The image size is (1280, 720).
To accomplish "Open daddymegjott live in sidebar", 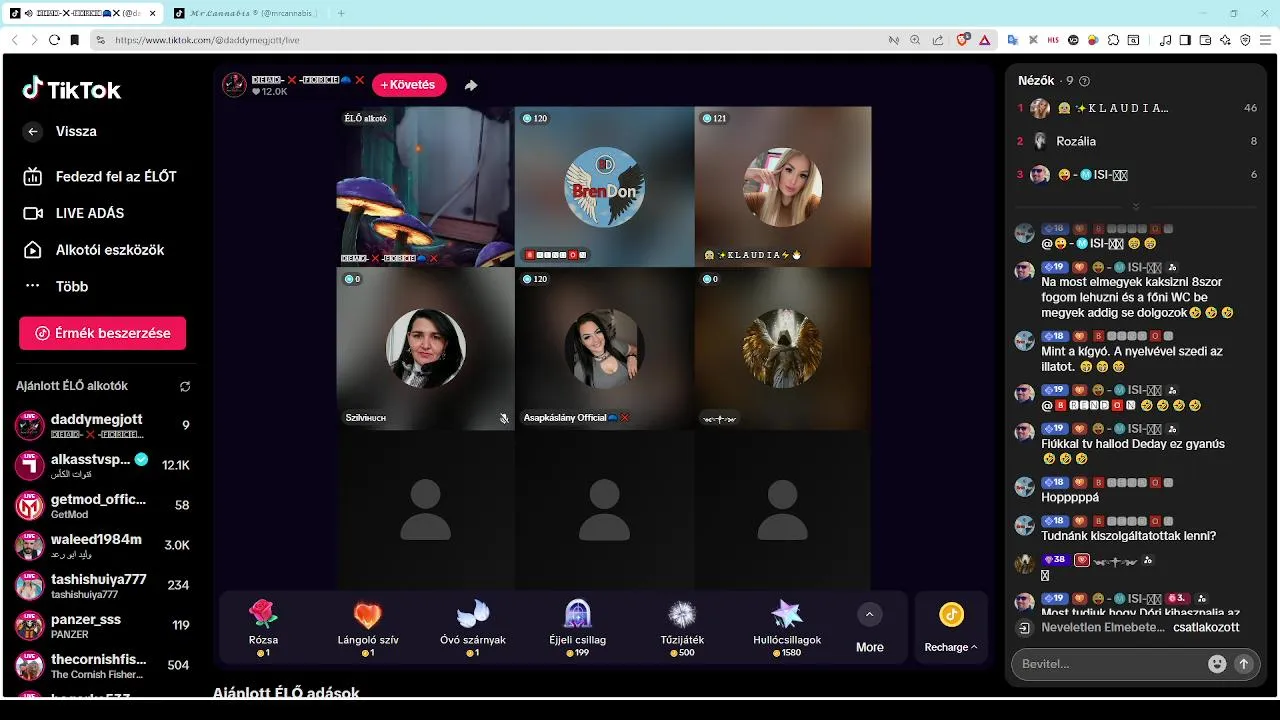I will tap(102, 425).
